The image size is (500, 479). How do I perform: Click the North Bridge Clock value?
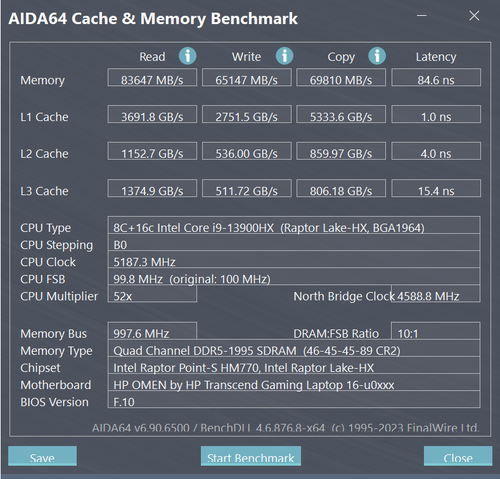click(x=436, y=294)
